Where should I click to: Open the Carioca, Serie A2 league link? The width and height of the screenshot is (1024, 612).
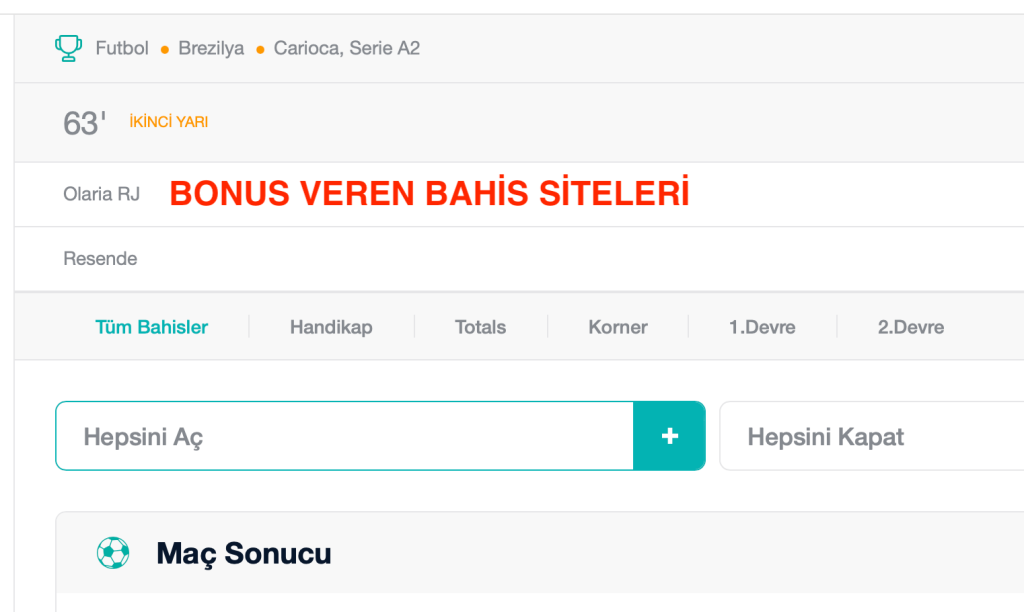point(347,48)
